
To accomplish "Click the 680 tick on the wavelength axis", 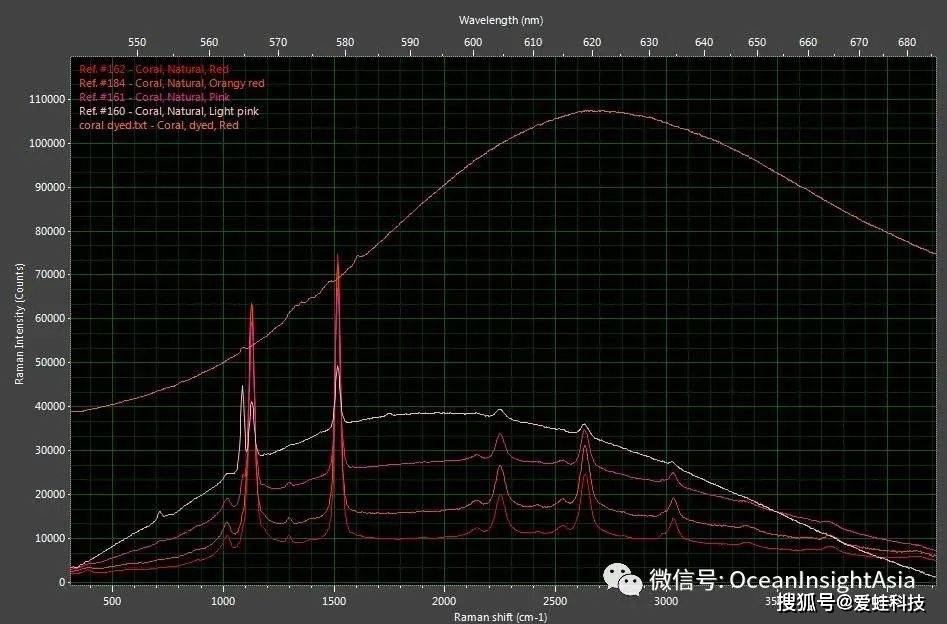I will pos(908,42).
